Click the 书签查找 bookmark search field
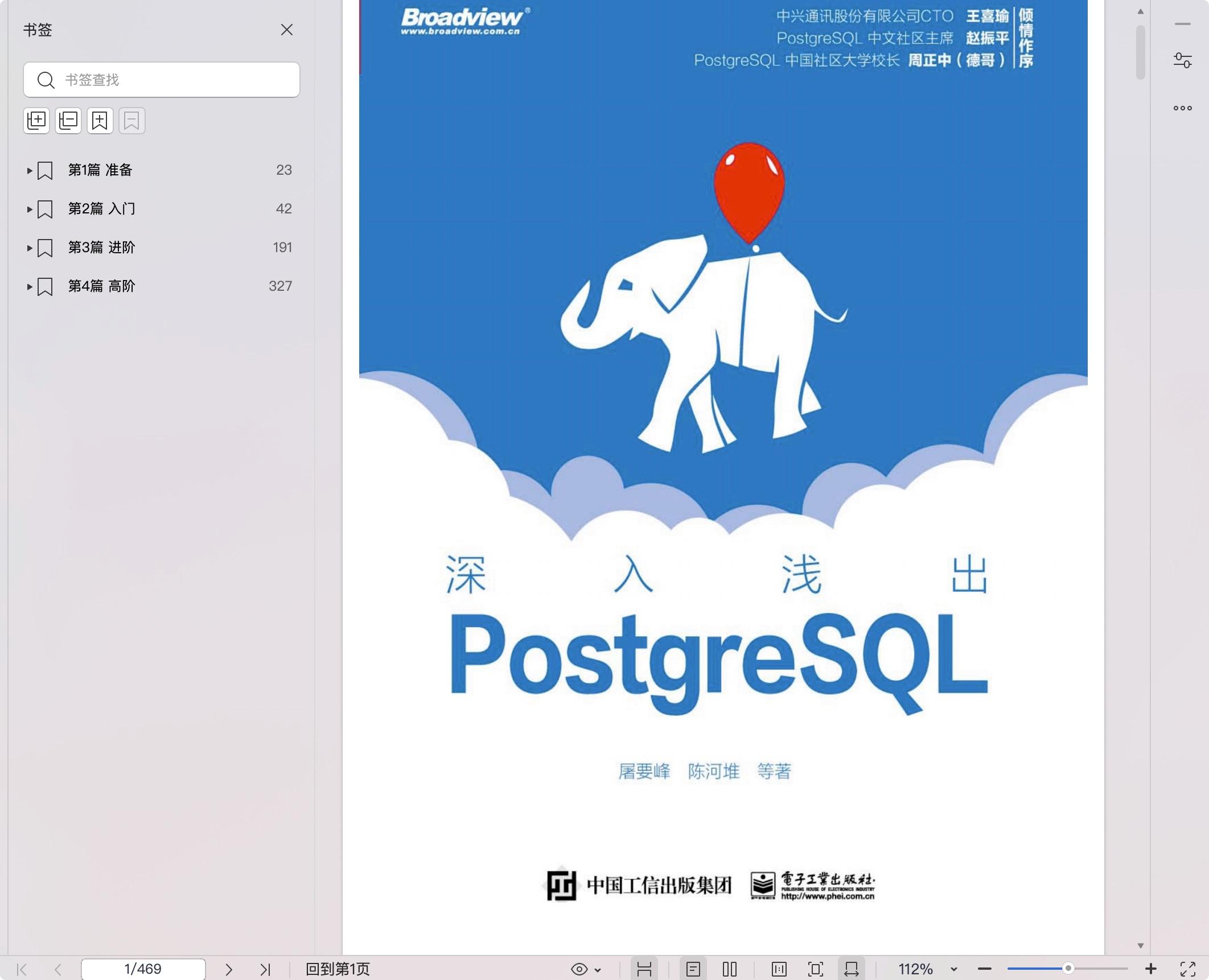This screenshot has height=980, width=1209. [162, 80]
